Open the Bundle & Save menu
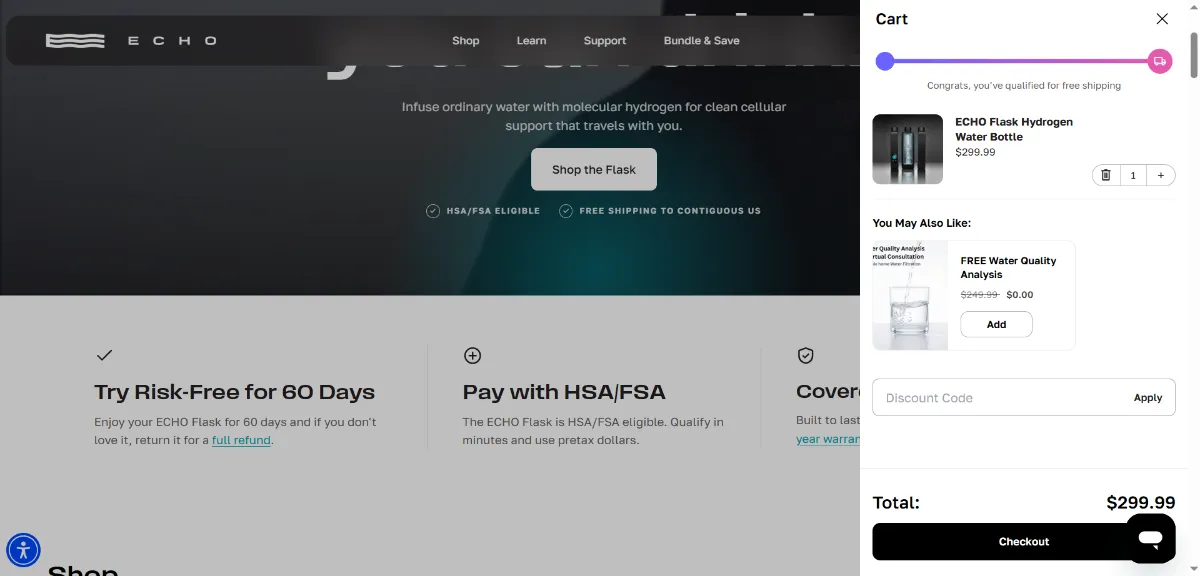The width and height of the screenshot is (1200, 576). pyautogui.click(x=702, y=41)
